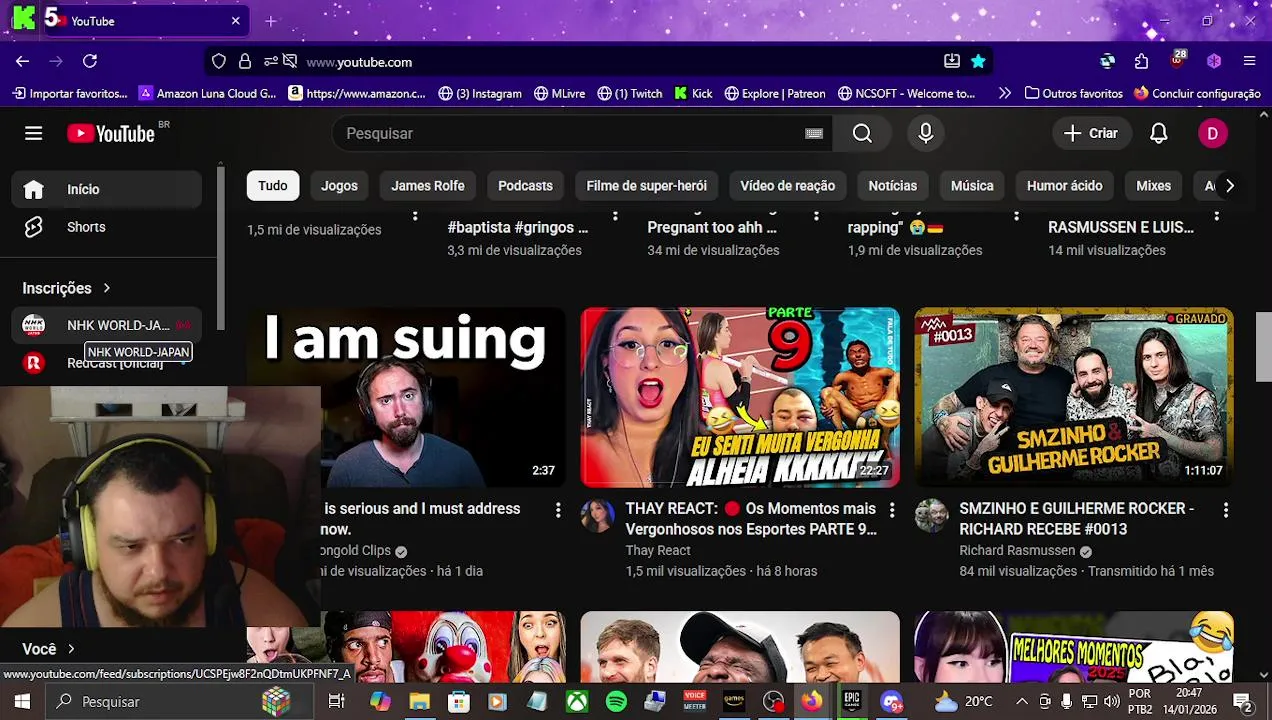Open Explore | Patreon bookmark
This screenshot has height=720, width=1272.
tap(775, 93)
